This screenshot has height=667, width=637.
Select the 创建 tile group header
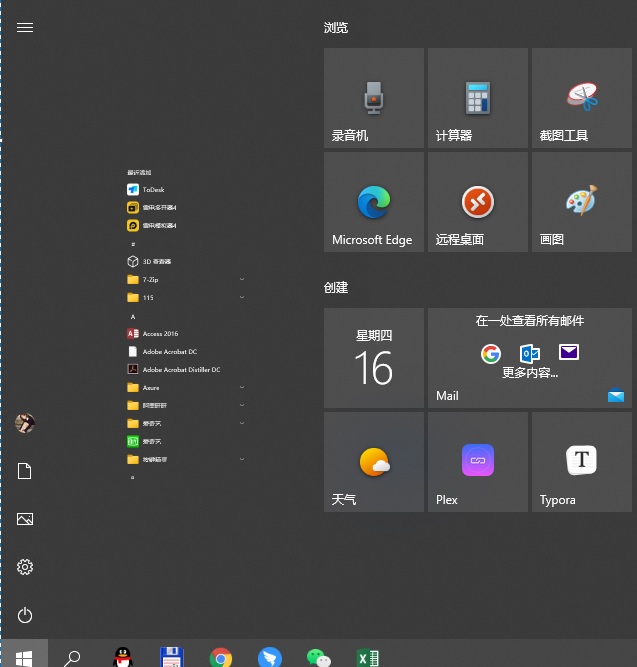pos(336,288)
